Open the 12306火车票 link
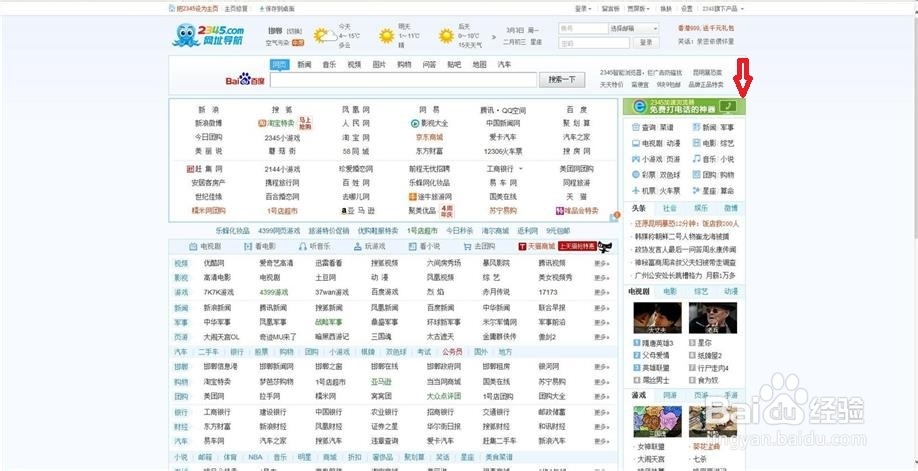The width and height of the screenshot is (918, 471). [502, 151]
